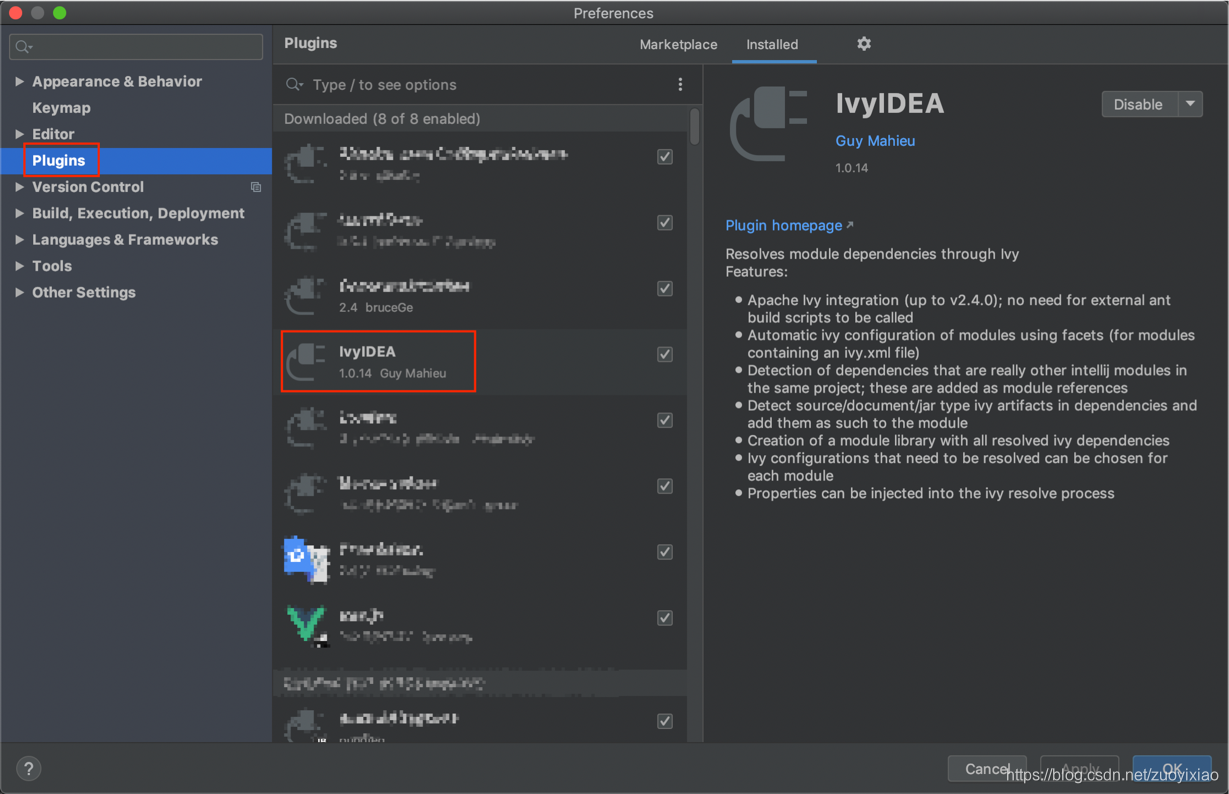Expand the Languages & Frameworks arrow
The image size is (1229, 794).
[x=19, y=240]
